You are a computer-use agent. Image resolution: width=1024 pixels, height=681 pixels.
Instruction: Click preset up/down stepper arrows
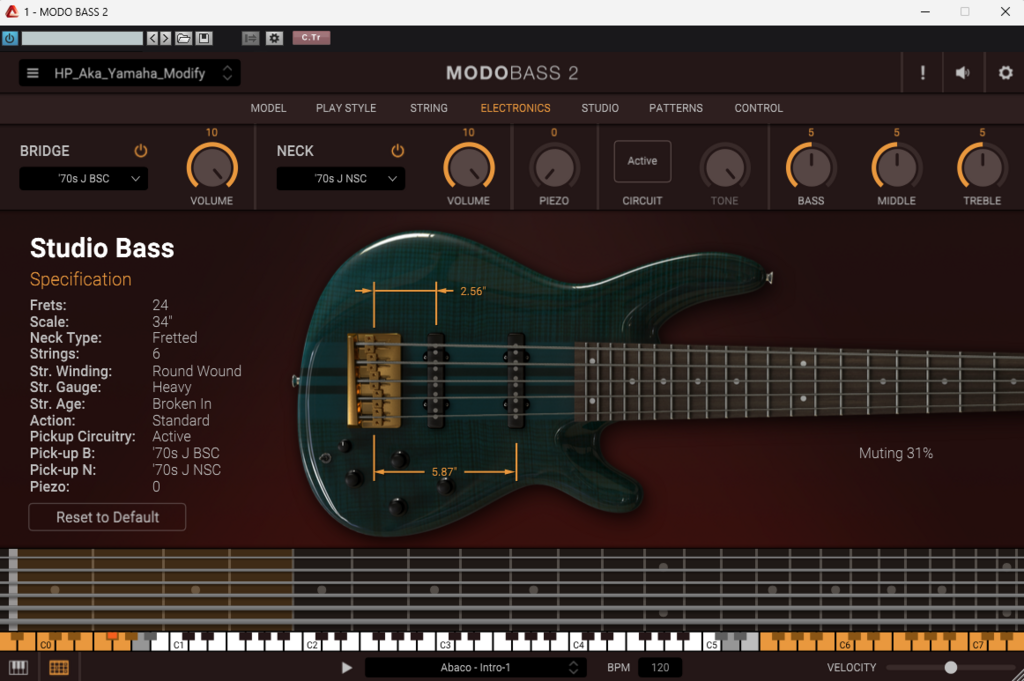(x=227, y=73)
